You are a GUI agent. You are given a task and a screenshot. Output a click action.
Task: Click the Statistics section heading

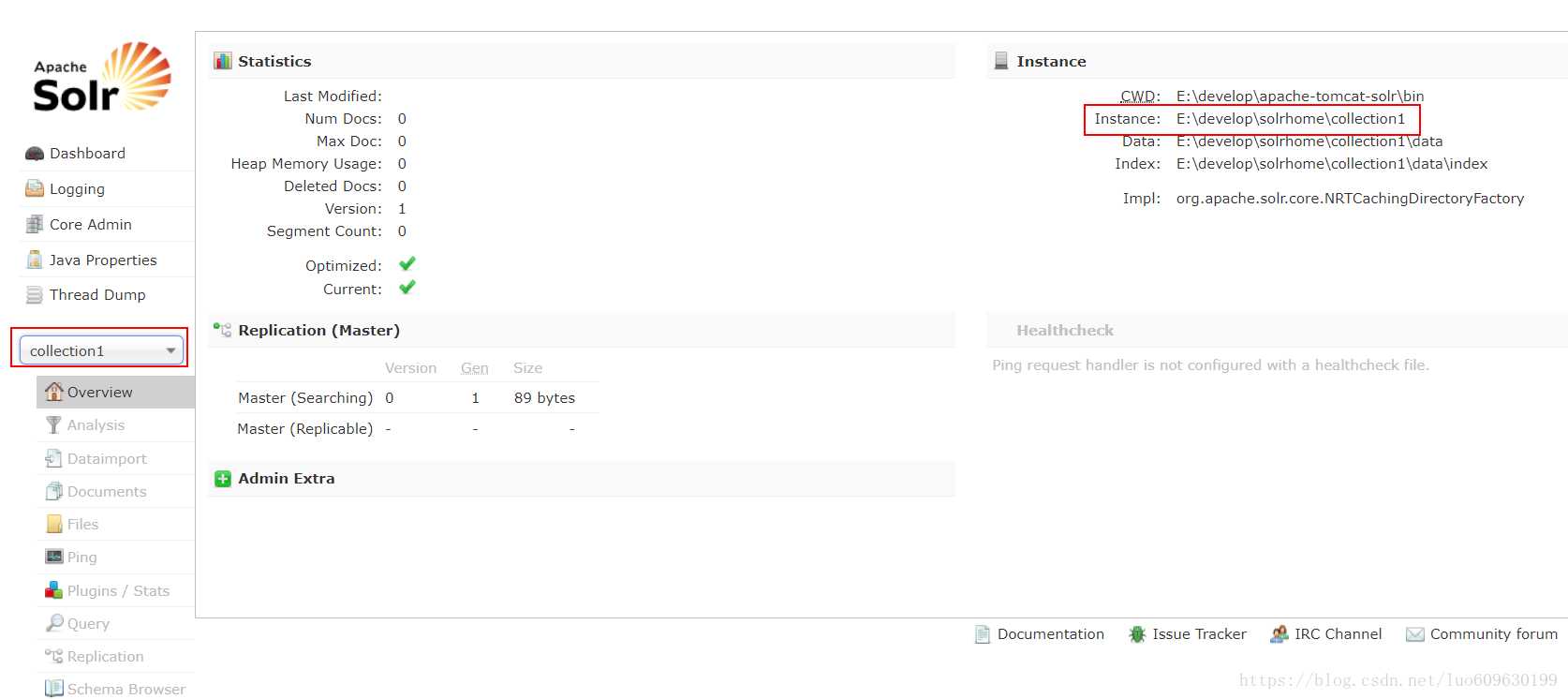(274, 62)
